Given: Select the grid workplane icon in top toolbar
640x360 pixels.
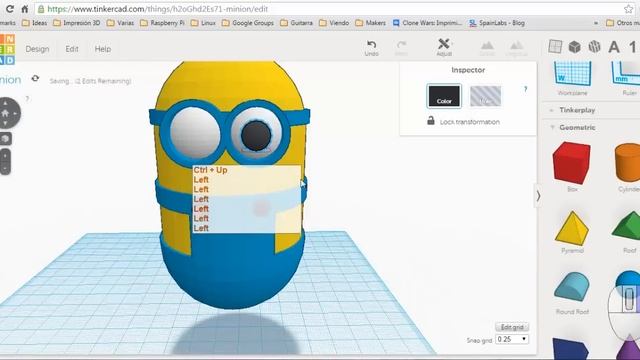Looking at the screenshot, I should point(555,47).
